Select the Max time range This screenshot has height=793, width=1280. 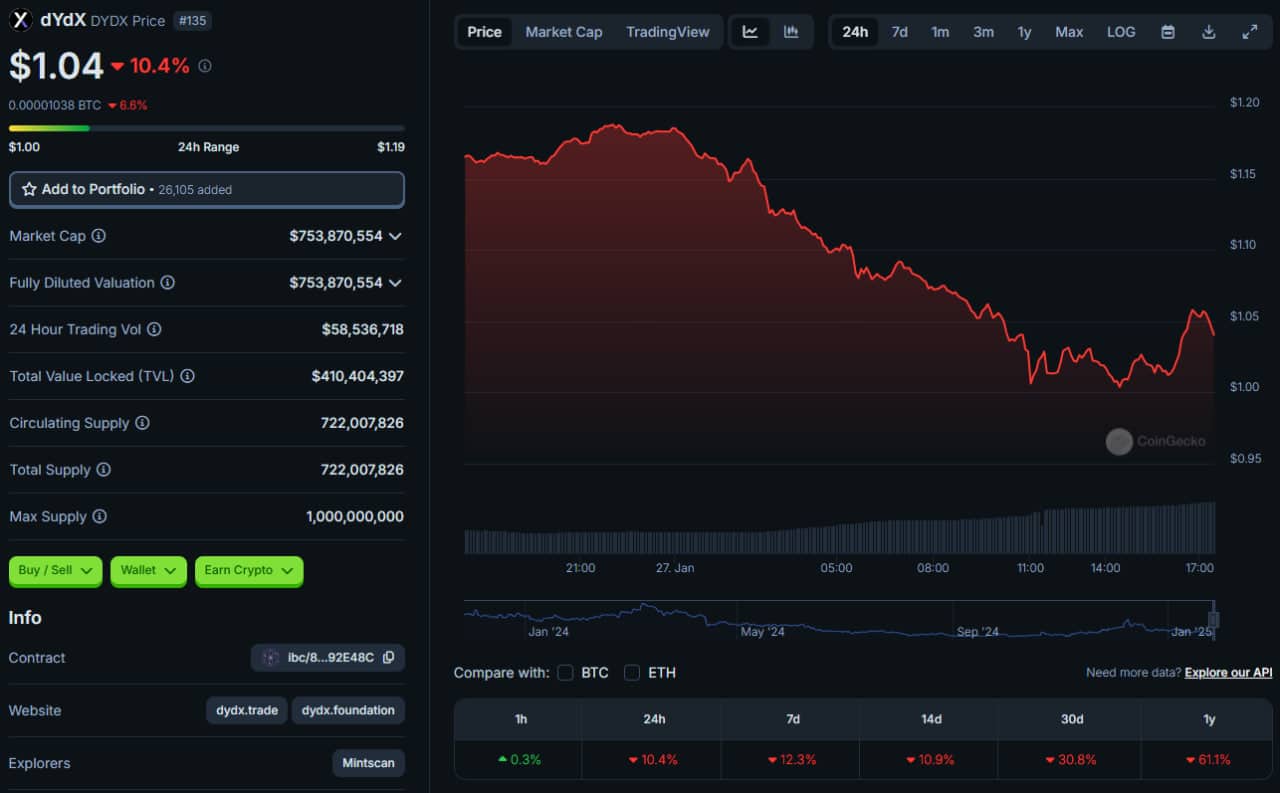[1069, 32]
